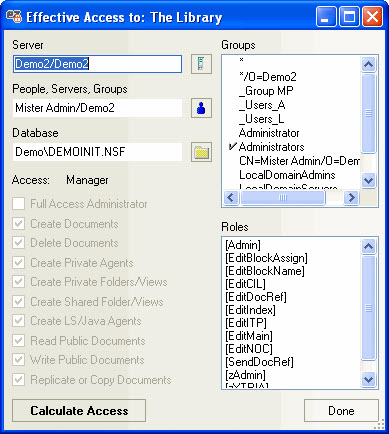Click the Calculate Access button

click(x=79, y=411)
